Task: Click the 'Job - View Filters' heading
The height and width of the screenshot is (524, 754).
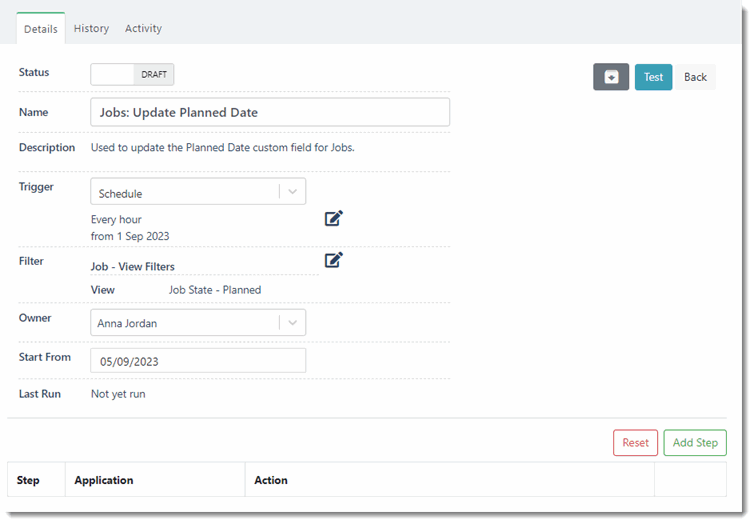Action: (x=133, y=267)
